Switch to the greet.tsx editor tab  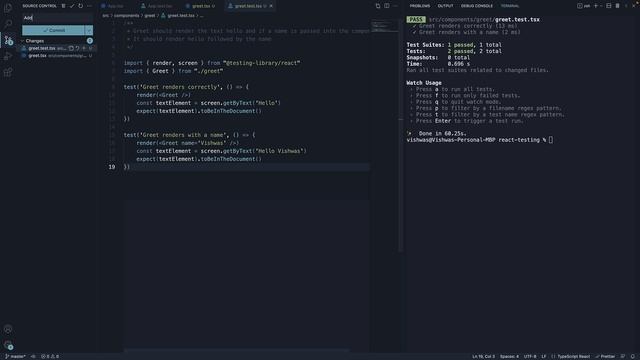click(201, 6)
